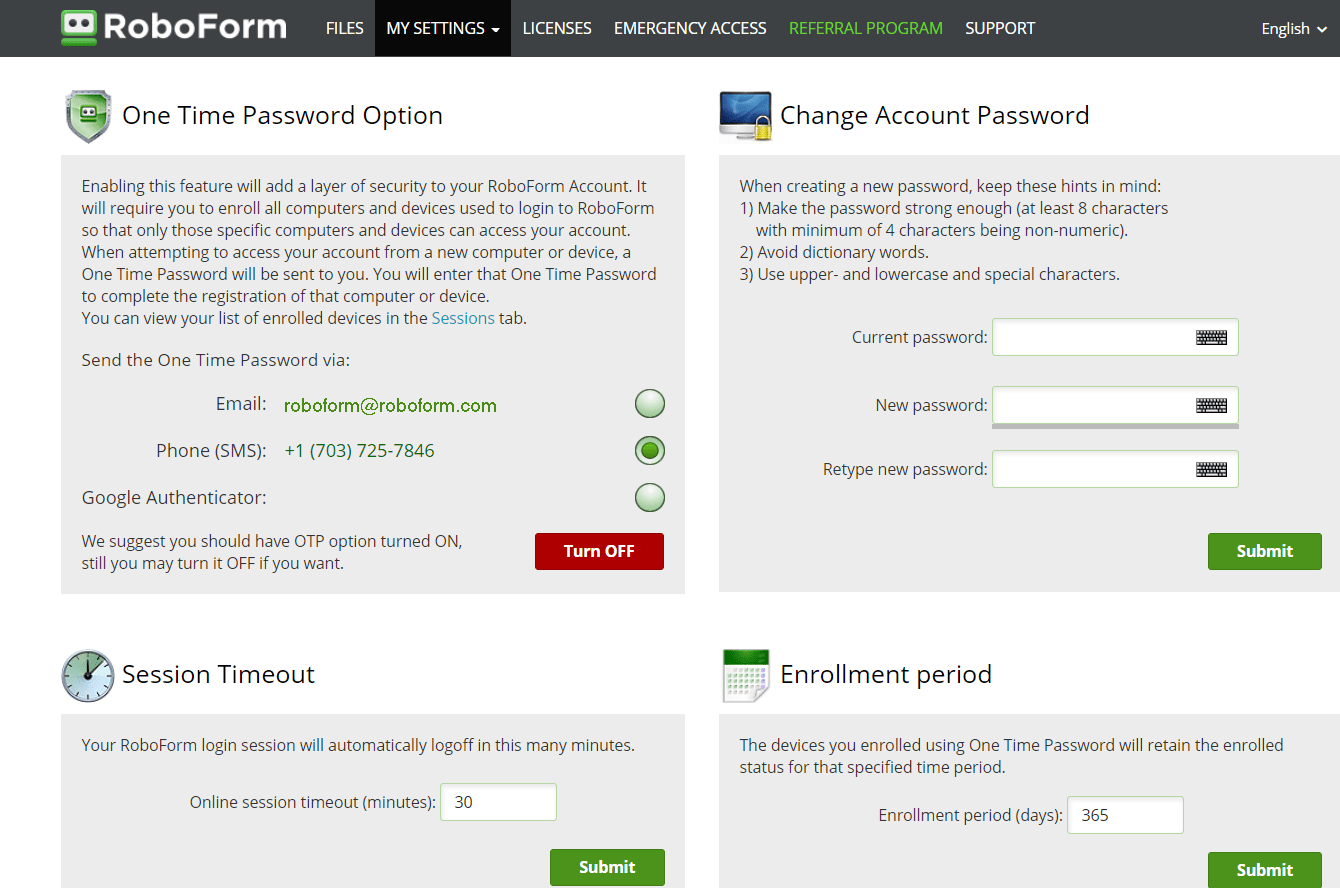Screen dimensions: 1340x888
Task: Open the on-screen keyboard for New password
Action: 1211,405
